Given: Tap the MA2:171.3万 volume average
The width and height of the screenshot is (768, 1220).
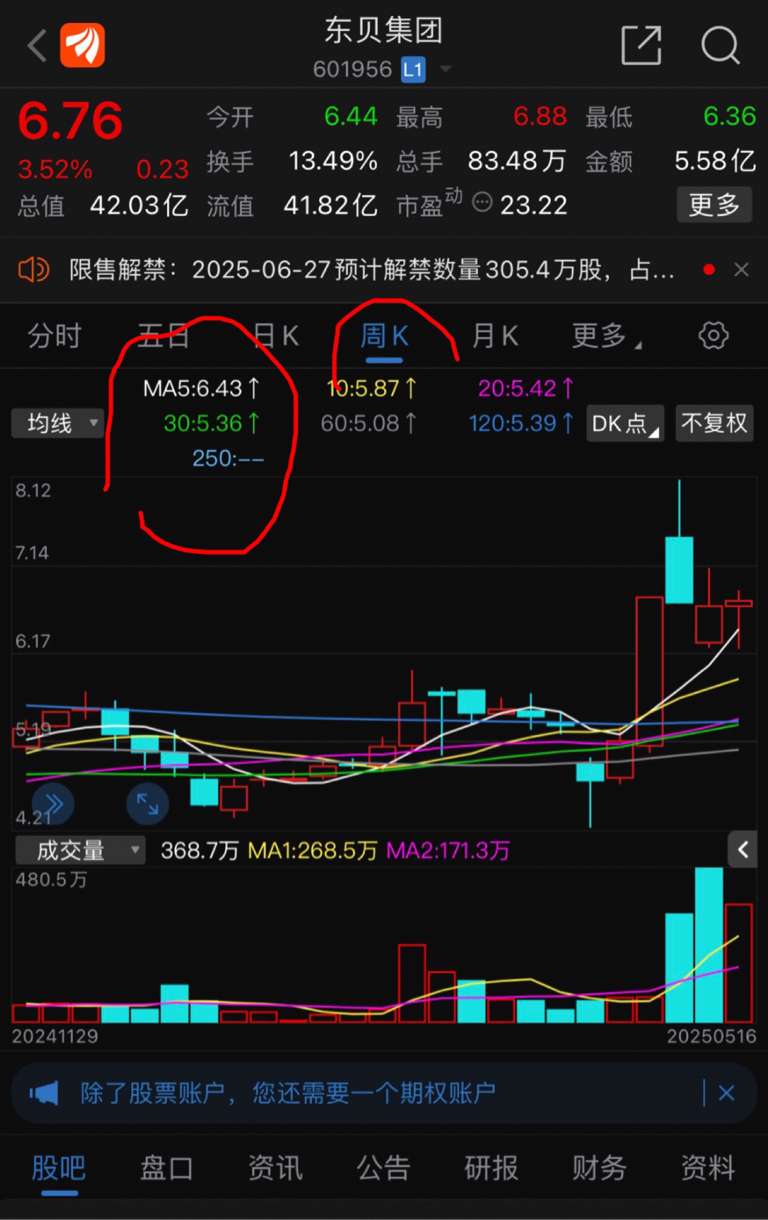Looking at the screenshot, I should coord(448,851).
